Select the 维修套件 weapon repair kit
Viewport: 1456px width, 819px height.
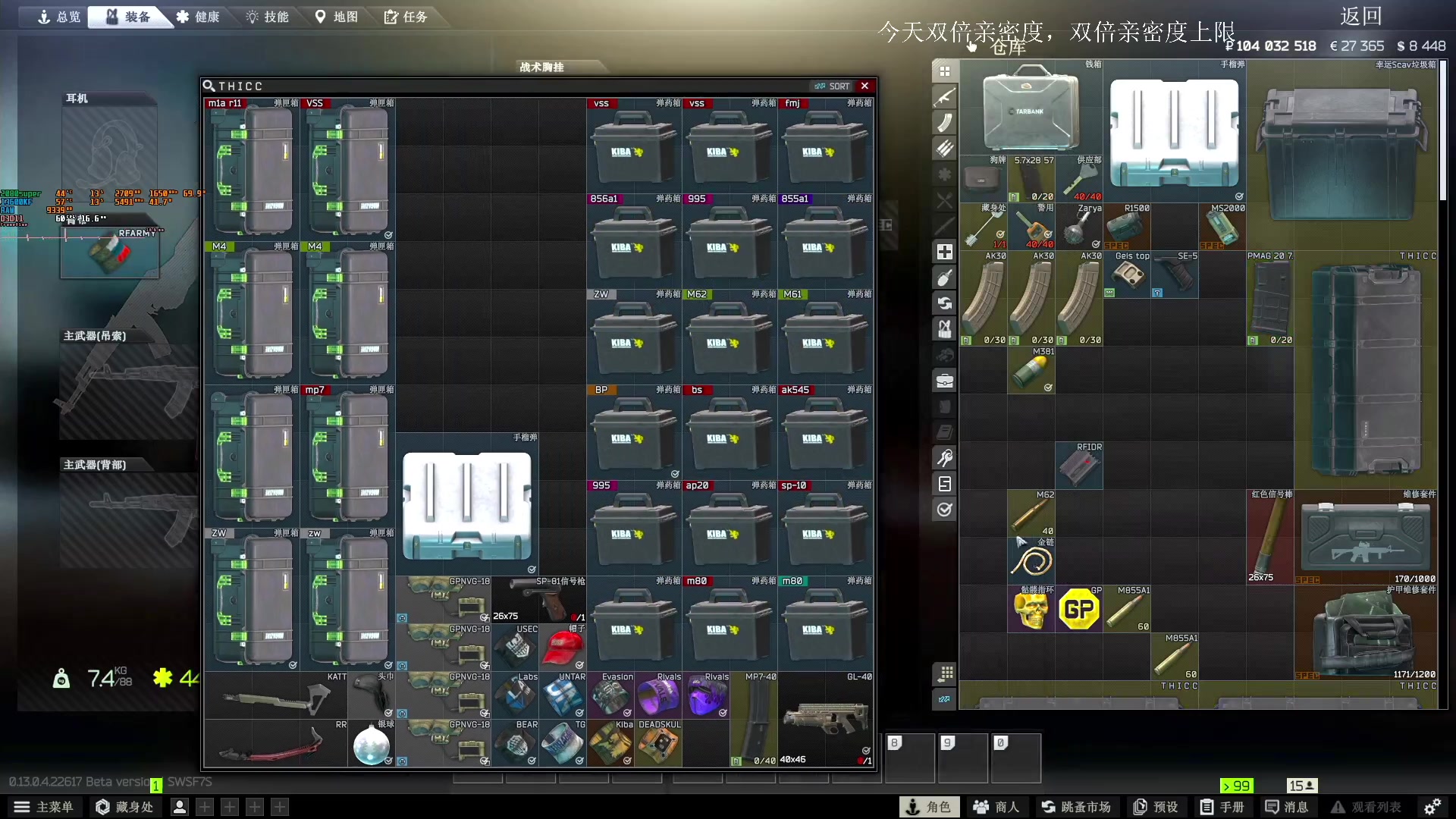(x=1365, y=536)
